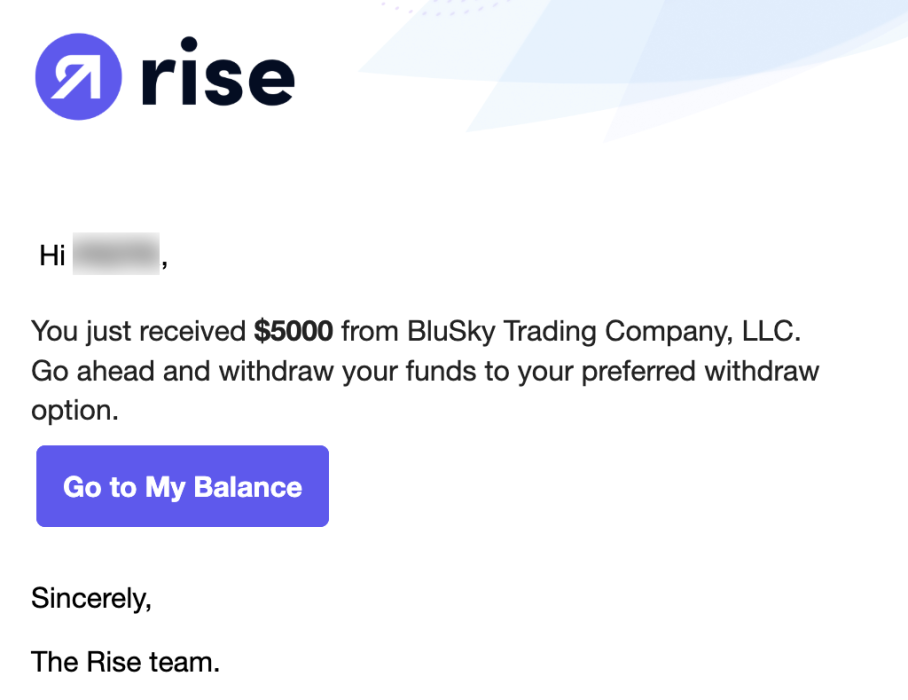Click the word "from" before BluSky
This screenshot has height=700, width=908.
pyautogui.click(x=370, y=332)
